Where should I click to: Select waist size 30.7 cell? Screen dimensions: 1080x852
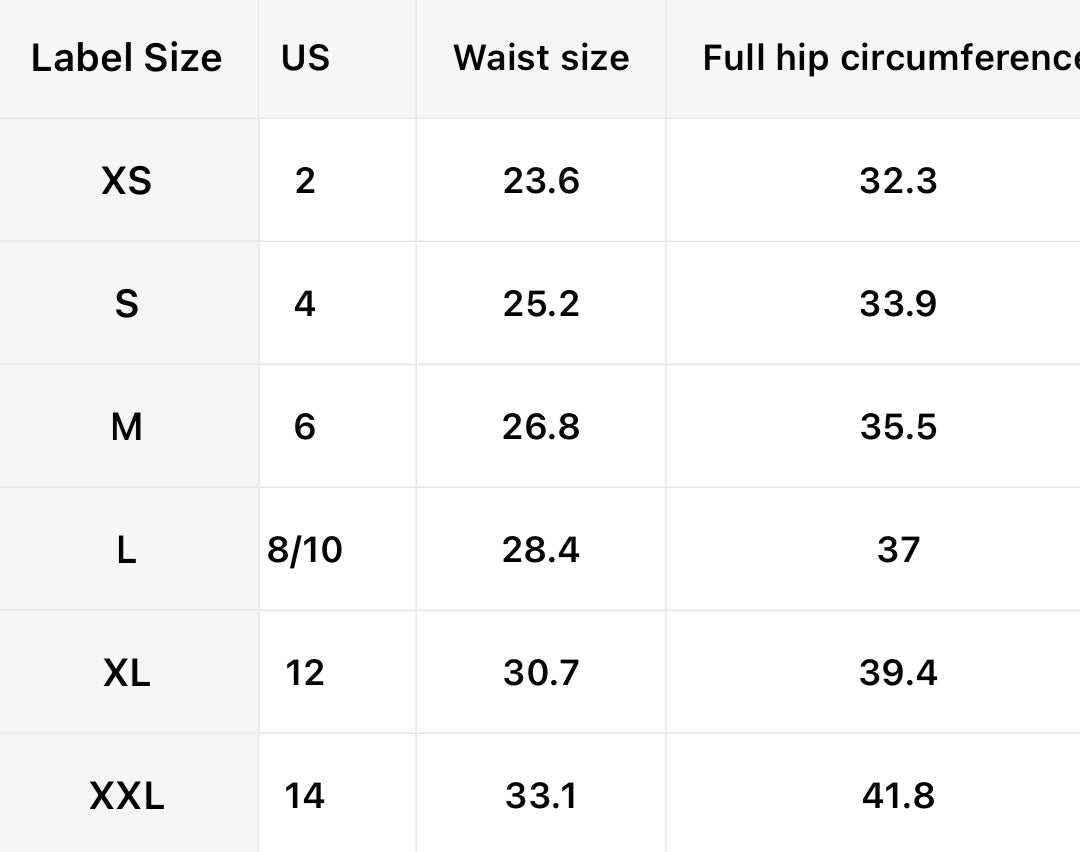pyautogui.click(x=541, y=673)
